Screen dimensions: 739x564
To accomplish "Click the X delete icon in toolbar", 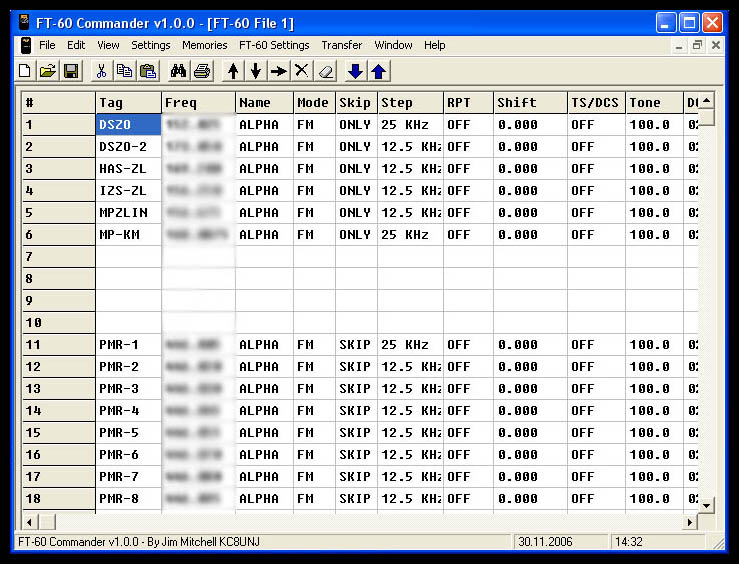I will [x=301, y=71].
